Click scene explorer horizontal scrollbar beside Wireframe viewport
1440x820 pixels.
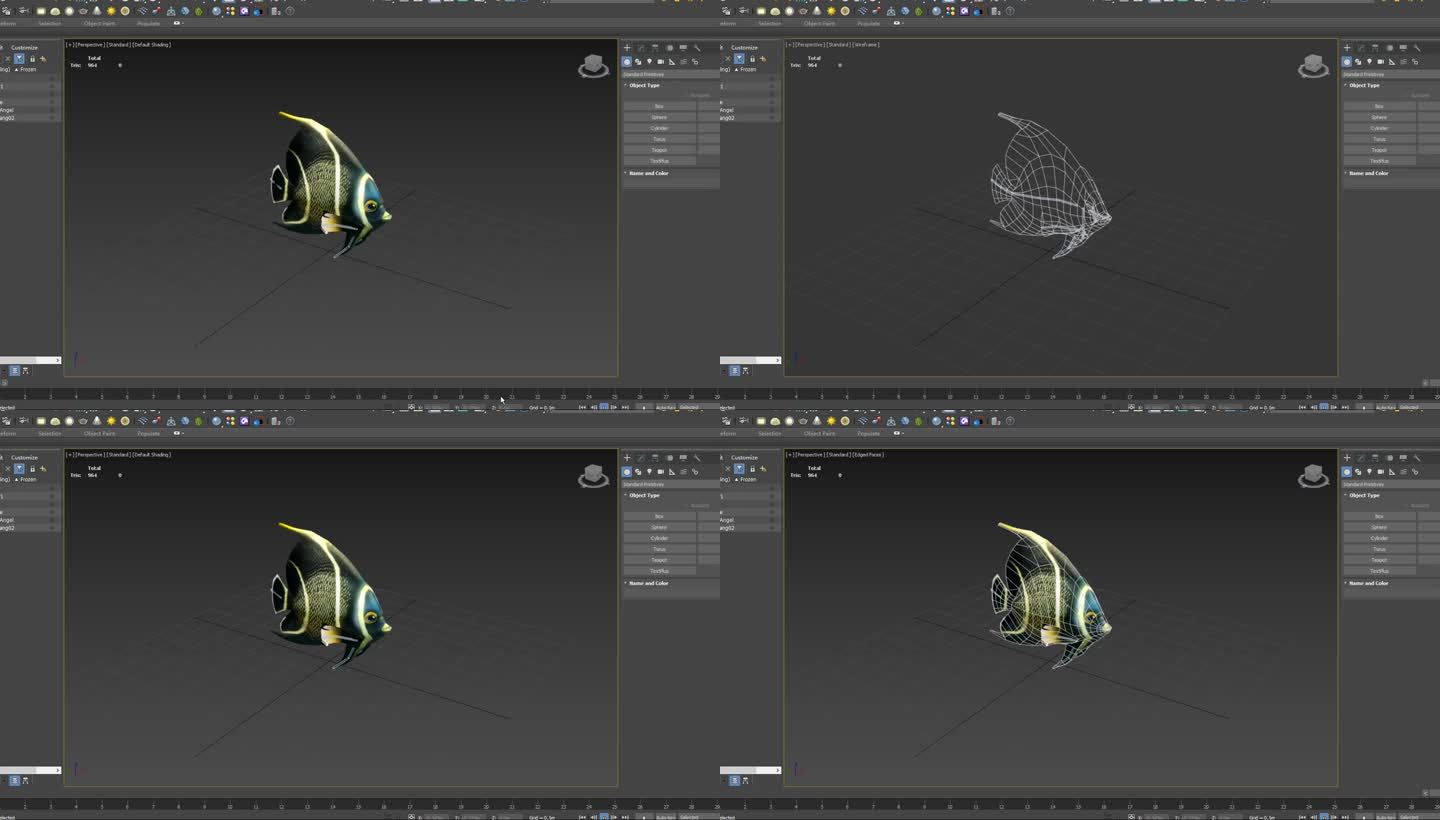(x=750, y=360)
